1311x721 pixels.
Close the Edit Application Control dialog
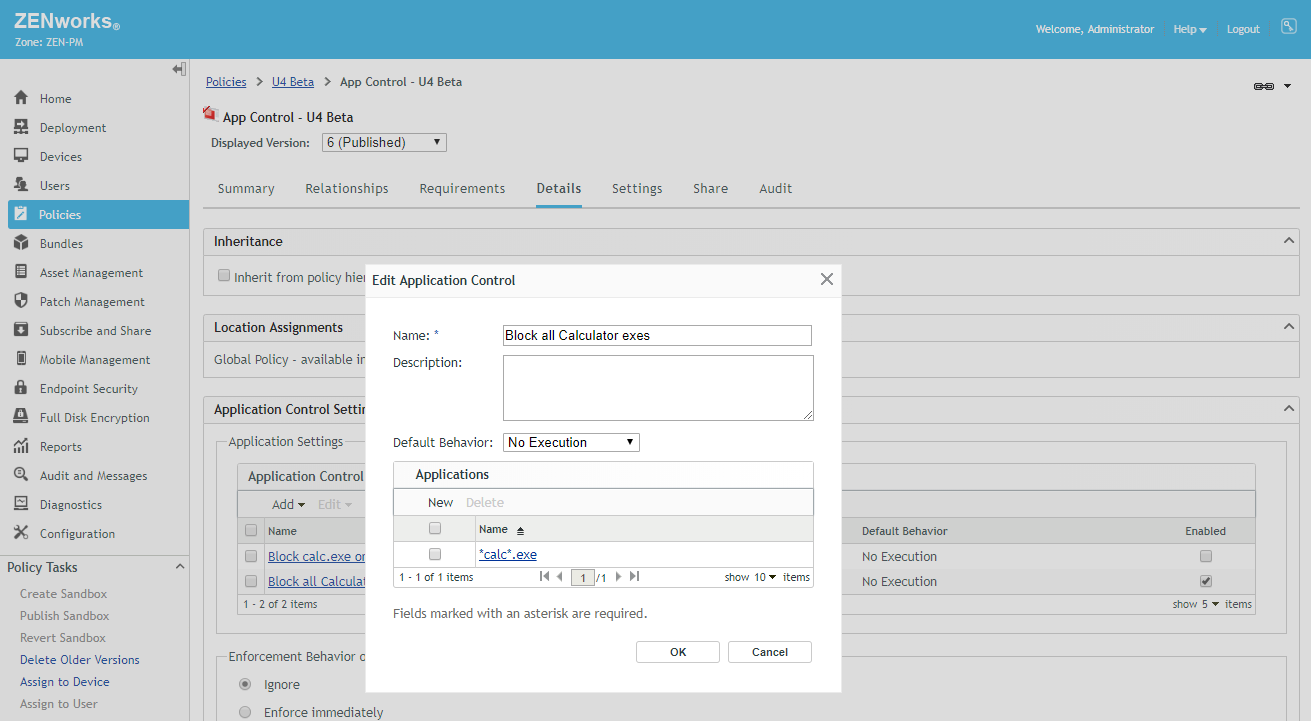pos(827,279)
